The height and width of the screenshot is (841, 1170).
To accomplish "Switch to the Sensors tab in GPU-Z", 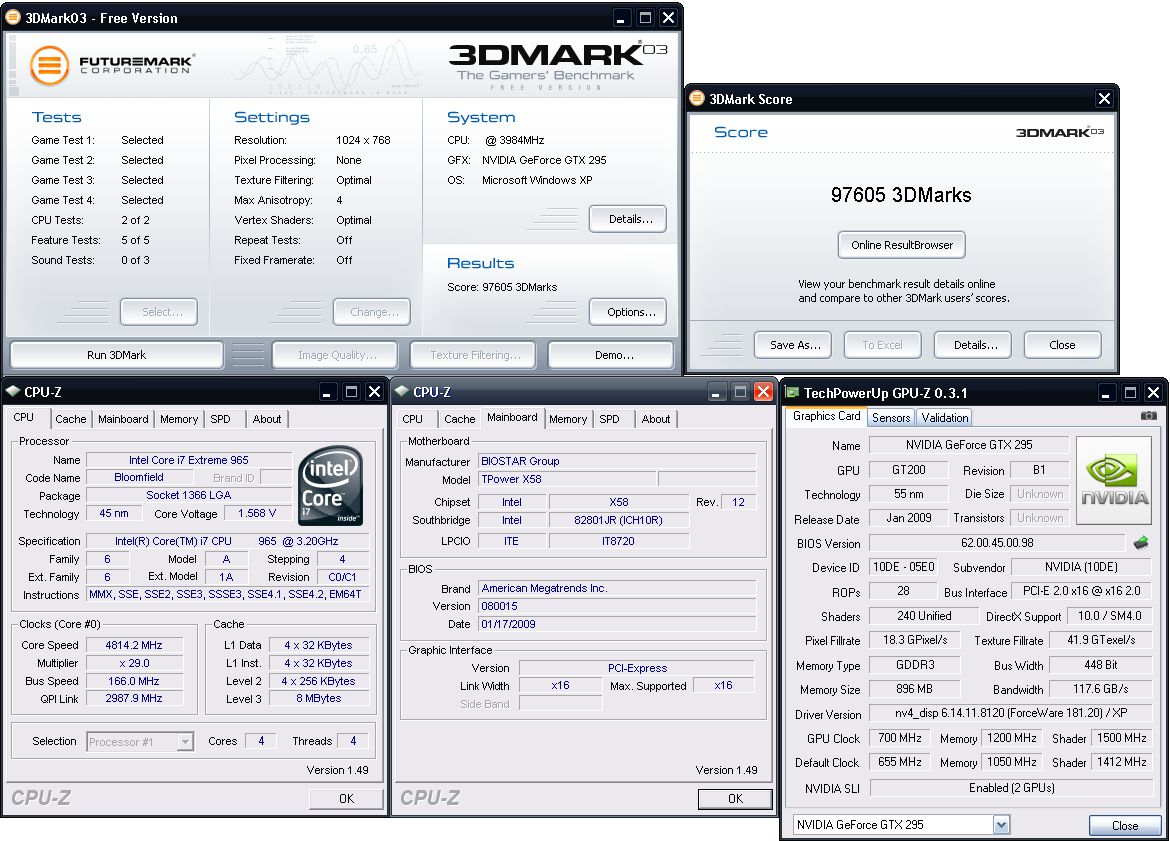I will 891,418.
